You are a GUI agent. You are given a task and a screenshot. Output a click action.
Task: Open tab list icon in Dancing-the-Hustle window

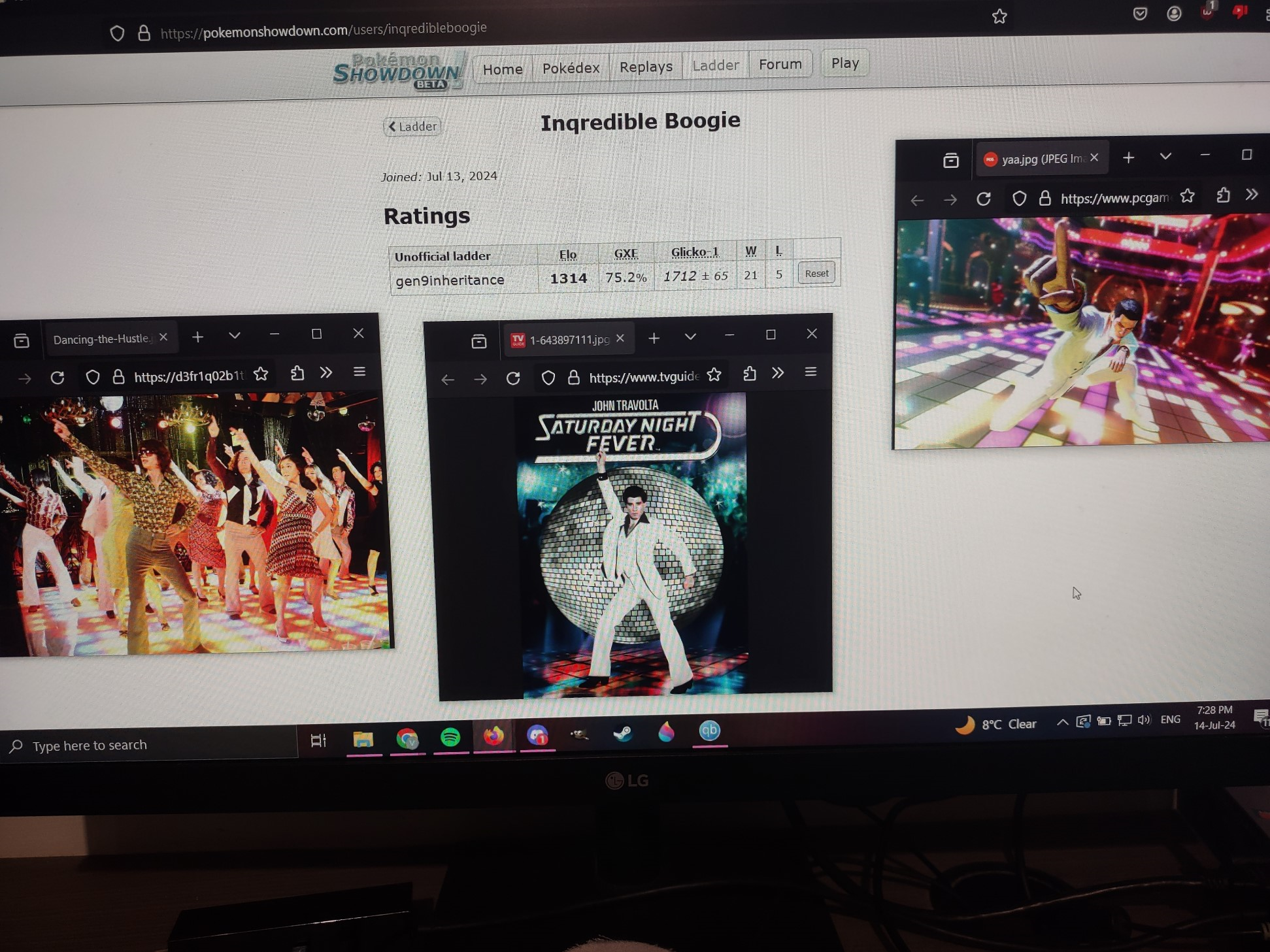point(22,340)
